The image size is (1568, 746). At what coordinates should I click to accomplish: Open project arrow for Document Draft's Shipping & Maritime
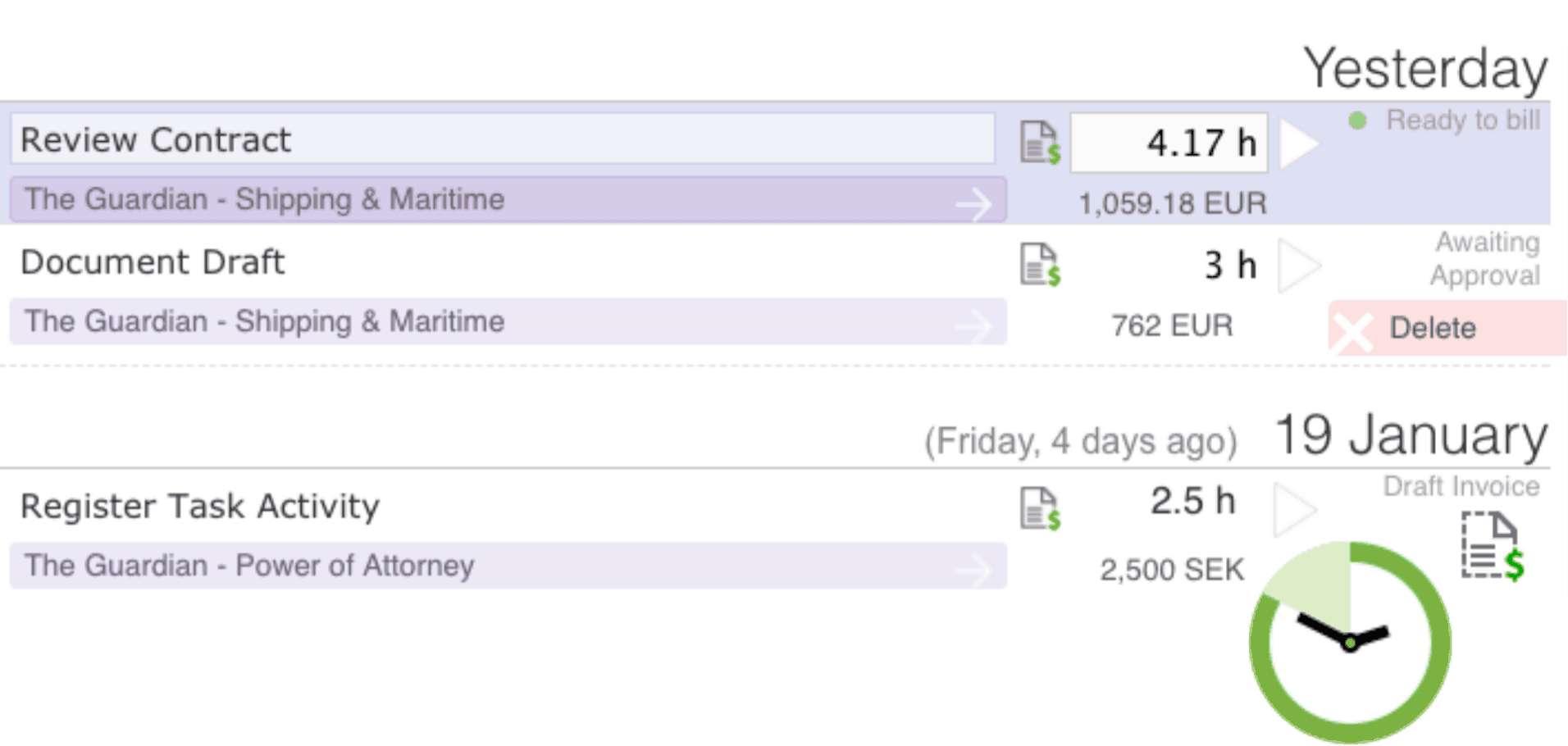click(973, 325)
